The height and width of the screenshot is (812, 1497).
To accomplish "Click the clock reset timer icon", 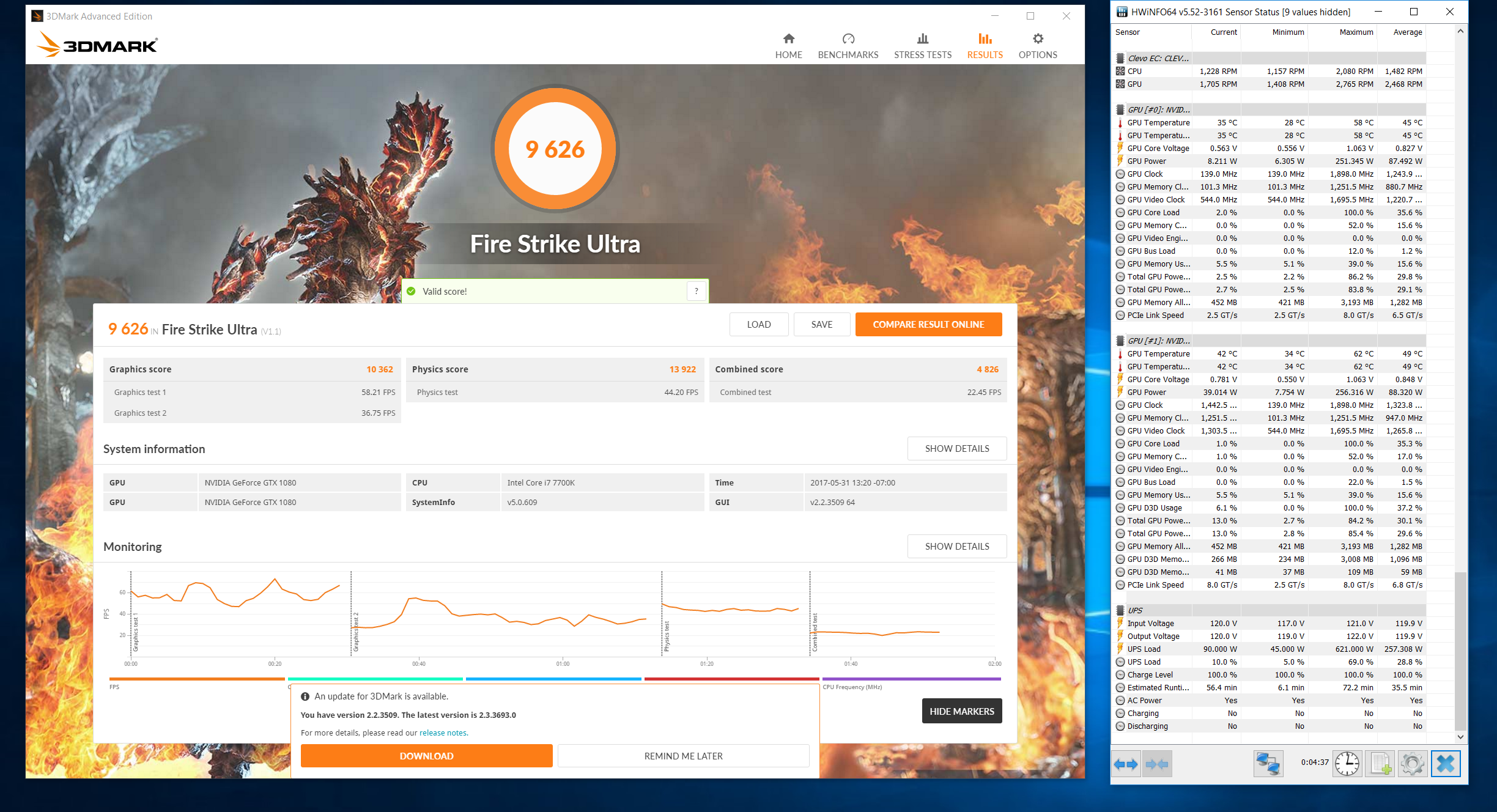I will (1347, 764).
